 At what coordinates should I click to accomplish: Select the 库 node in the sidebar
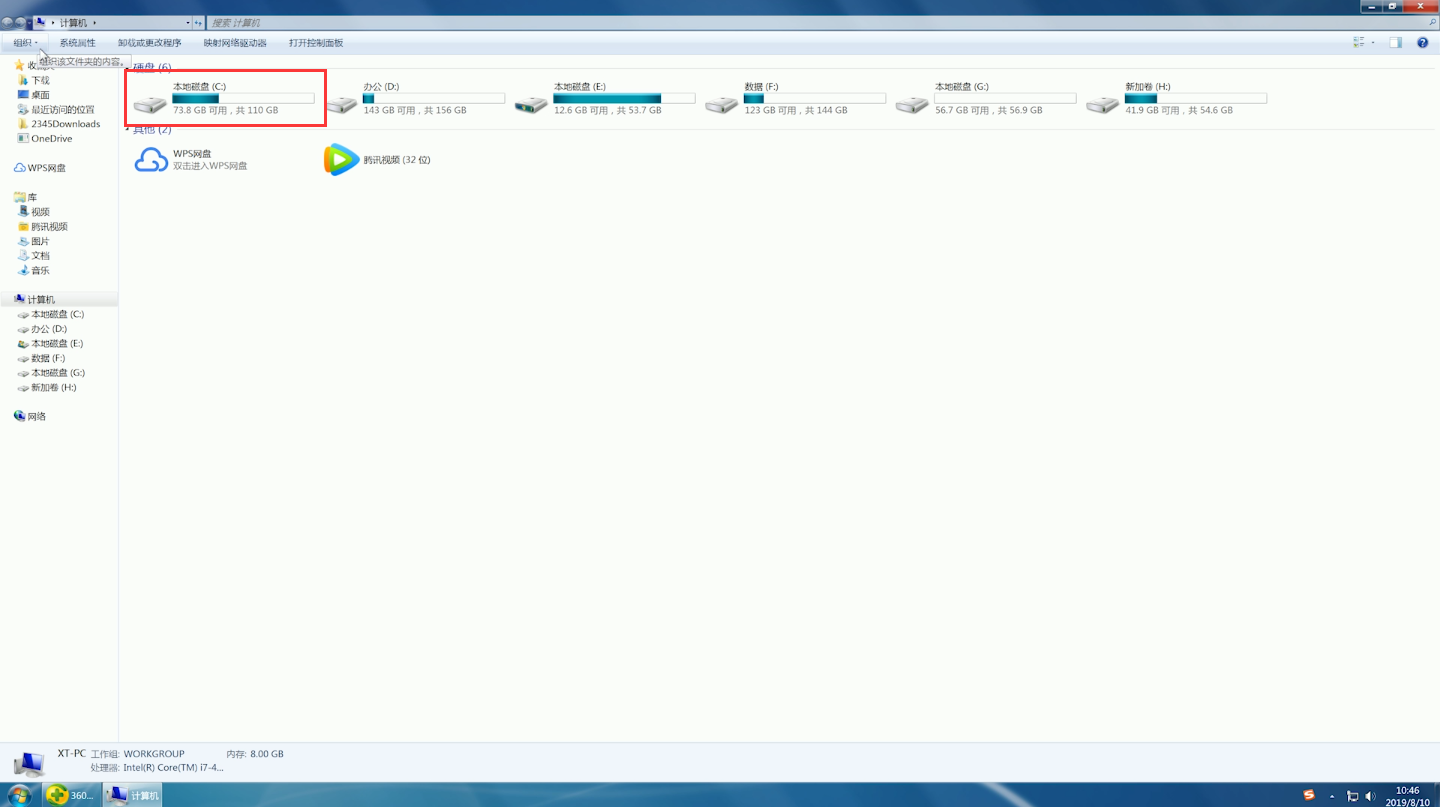click(26, 197)
